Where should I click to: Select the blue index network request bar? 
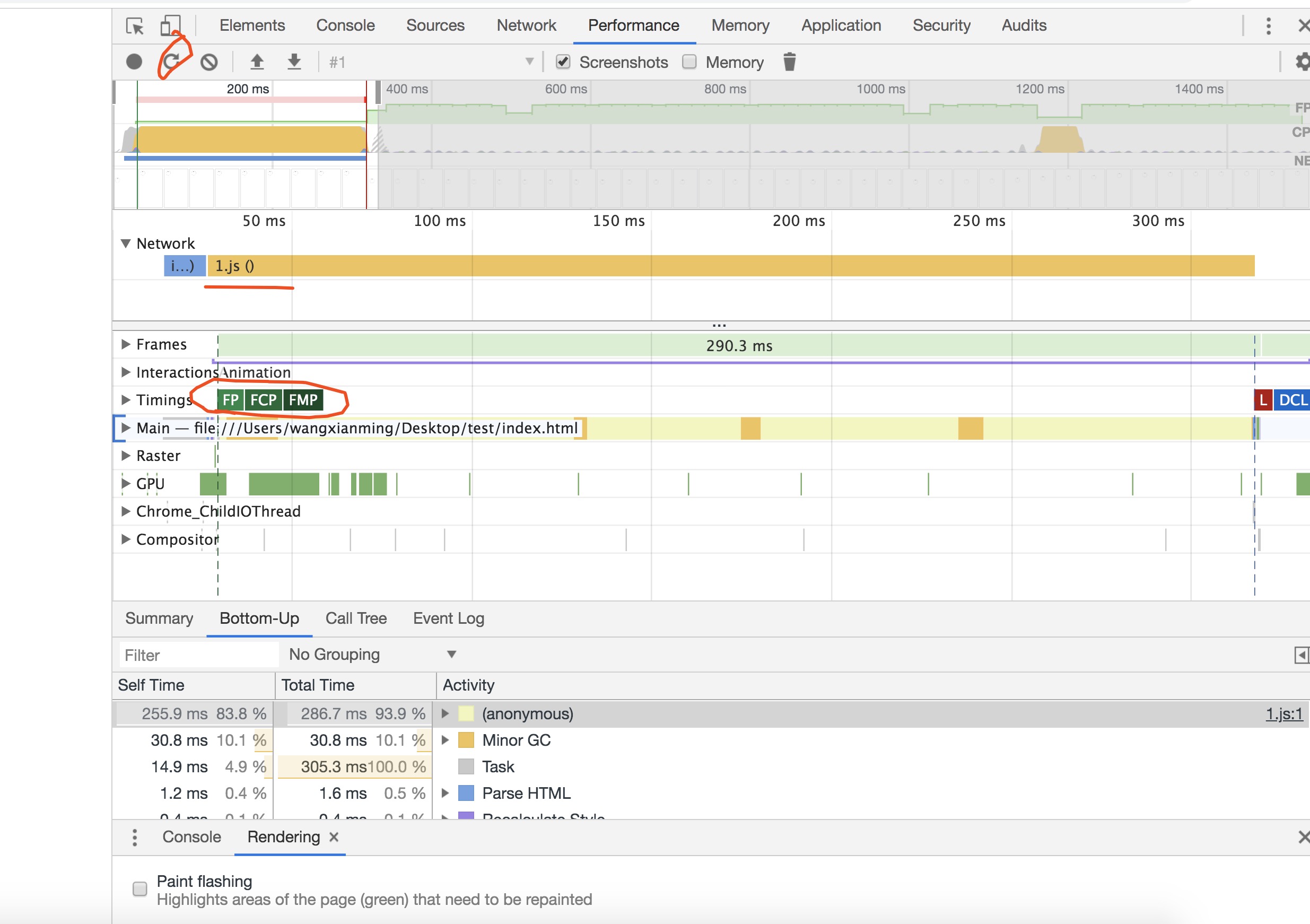click(185, 266)
